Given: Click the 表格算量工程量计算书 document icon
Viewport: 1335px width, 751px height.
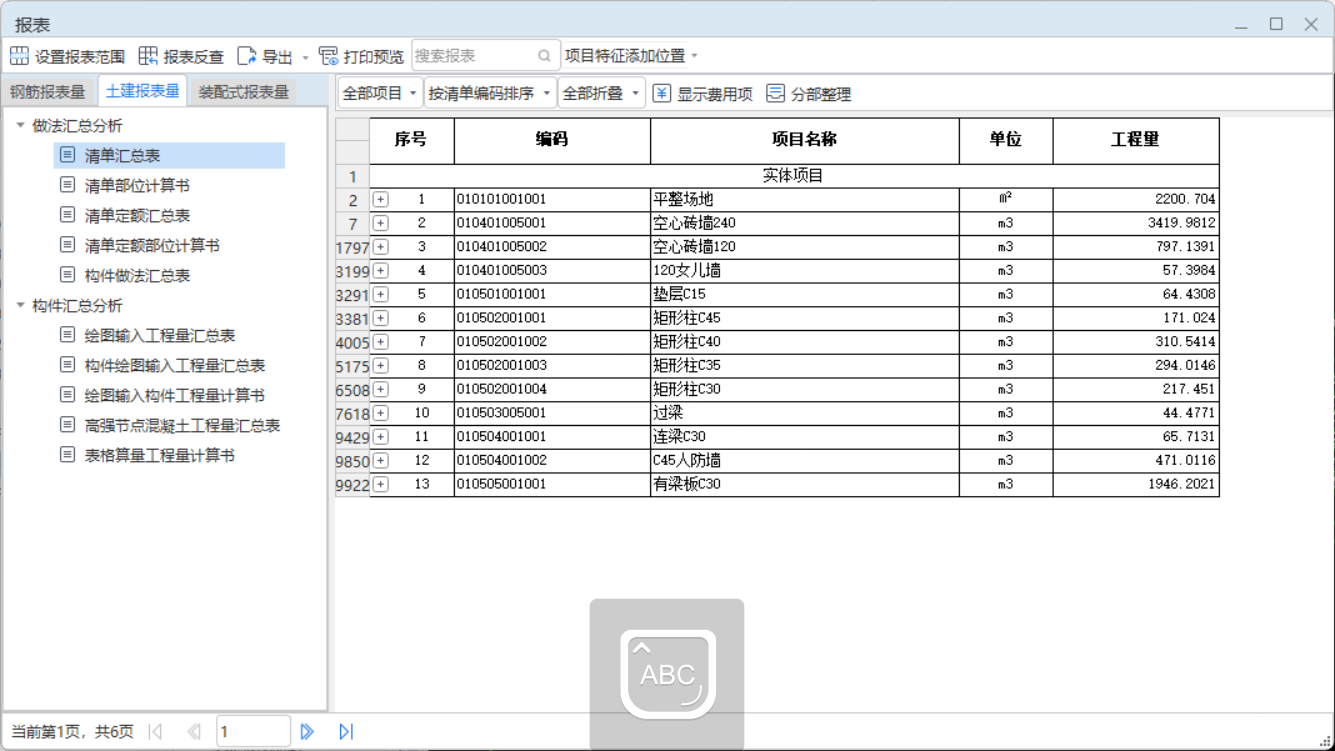Looking at the screenshot, I should pyautogui.click(x=67, y=455).
